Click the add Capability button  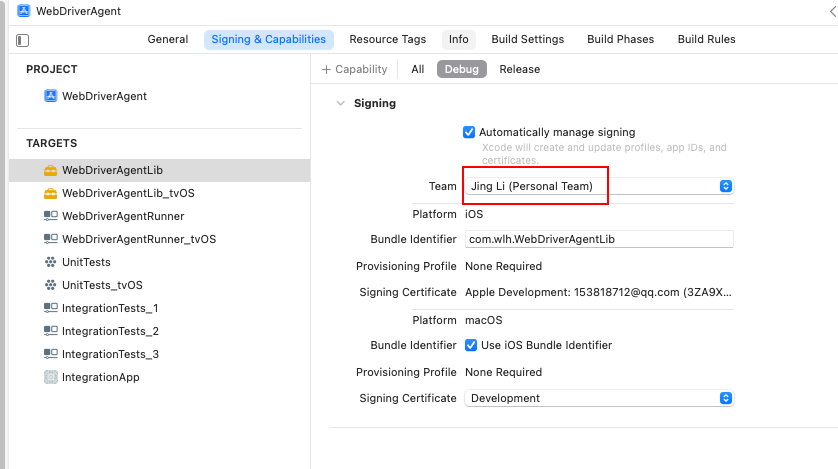(354, 69)
